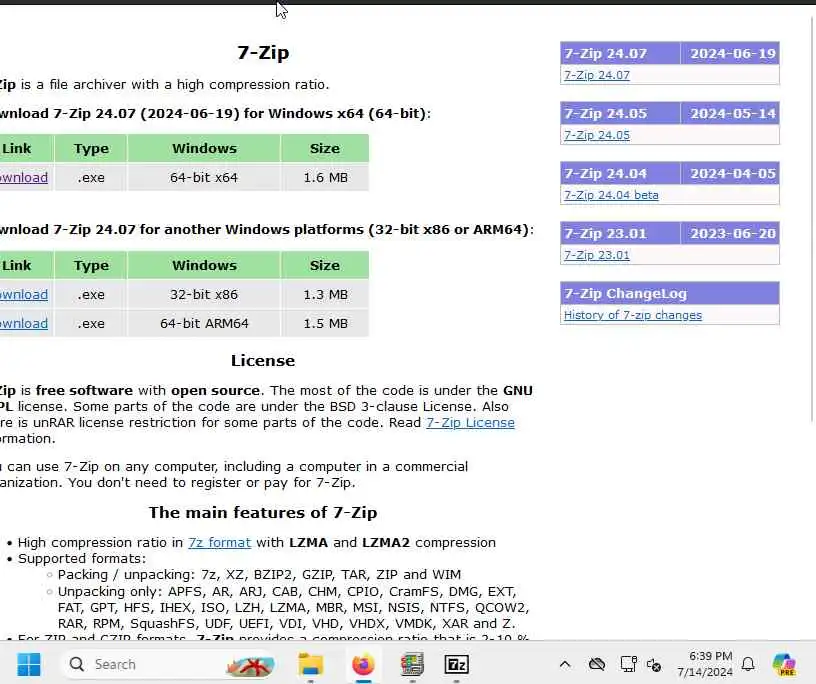Click the Windows header in first table
The width and height of the screenshot is (816, 684).
(204, 148)
